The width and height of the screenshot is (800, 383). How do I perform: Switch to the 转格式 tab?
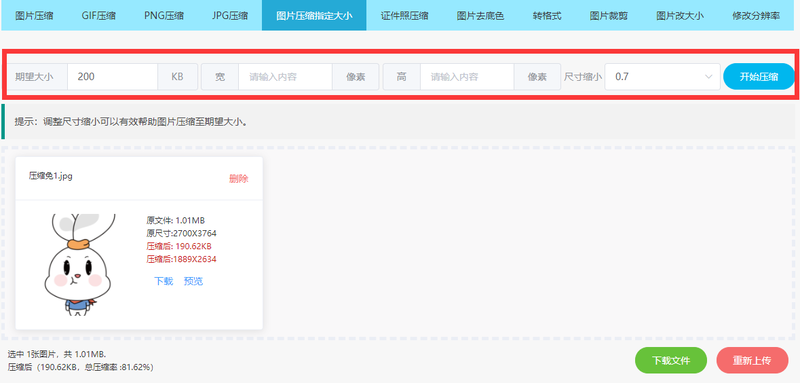point(547,15)
